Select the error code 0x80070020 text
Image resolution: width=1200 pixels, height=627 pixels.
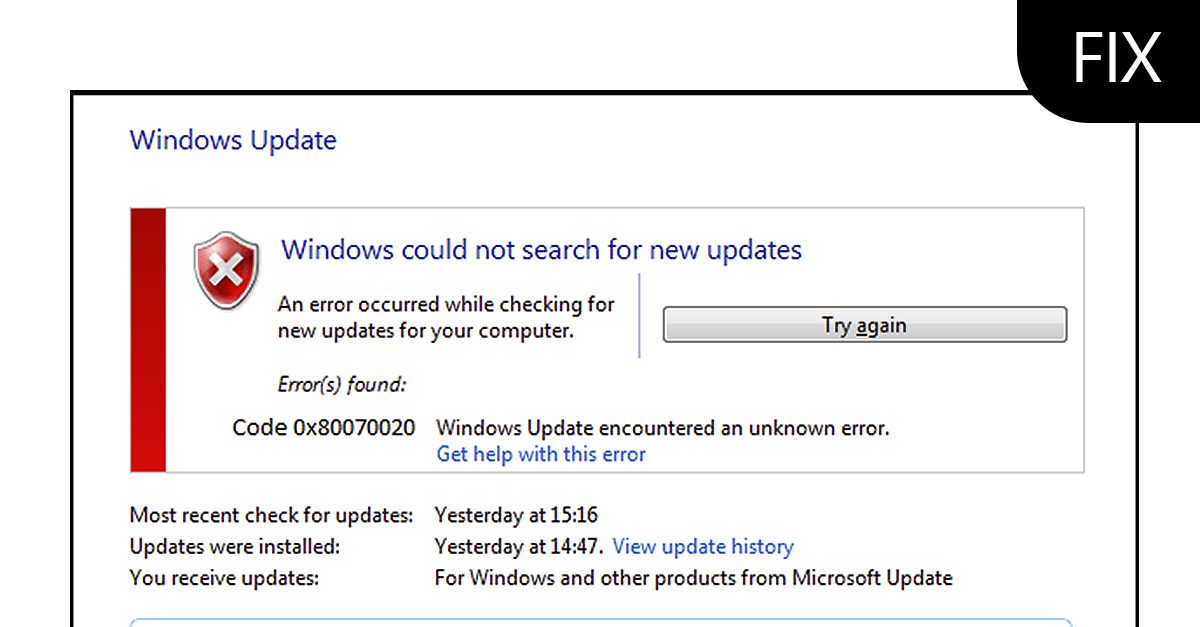point(323,427)
